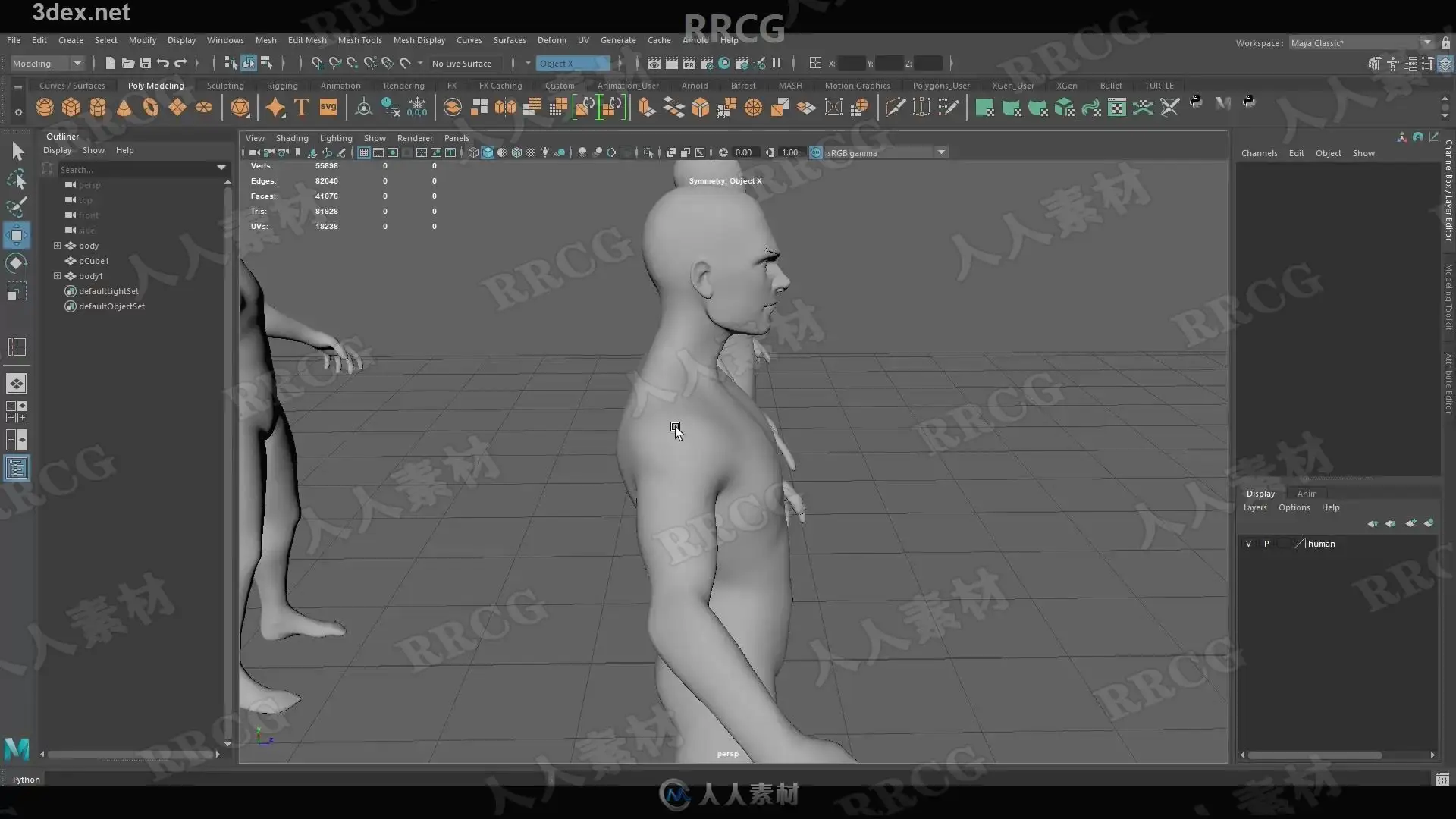Click the polygon Type text tool icon
This screenshot has width=1456, height=819.
point(302,108)
